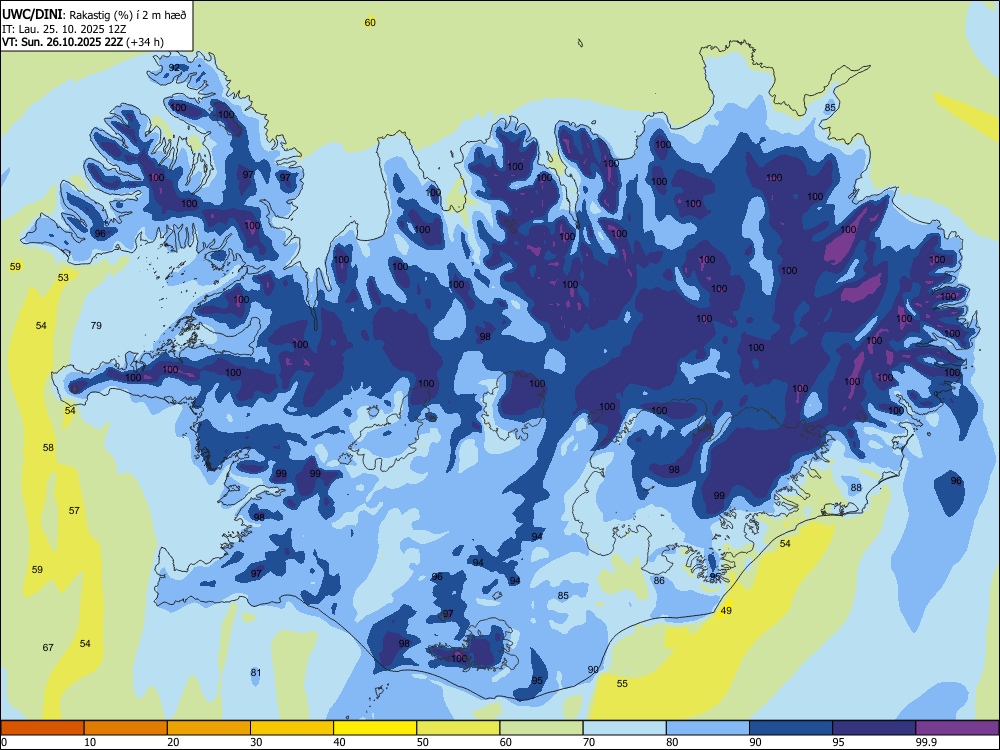Click the map value '79' in Faxaflói bay
This screenshot has height=750, width=1000.
[96, 325]
